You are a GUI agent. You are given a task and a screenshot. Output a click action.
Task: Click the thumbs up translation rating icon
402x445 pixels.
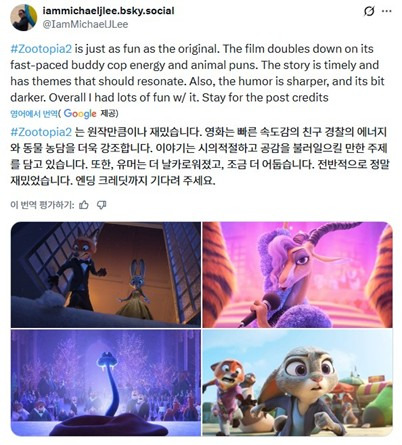(84, 205)
